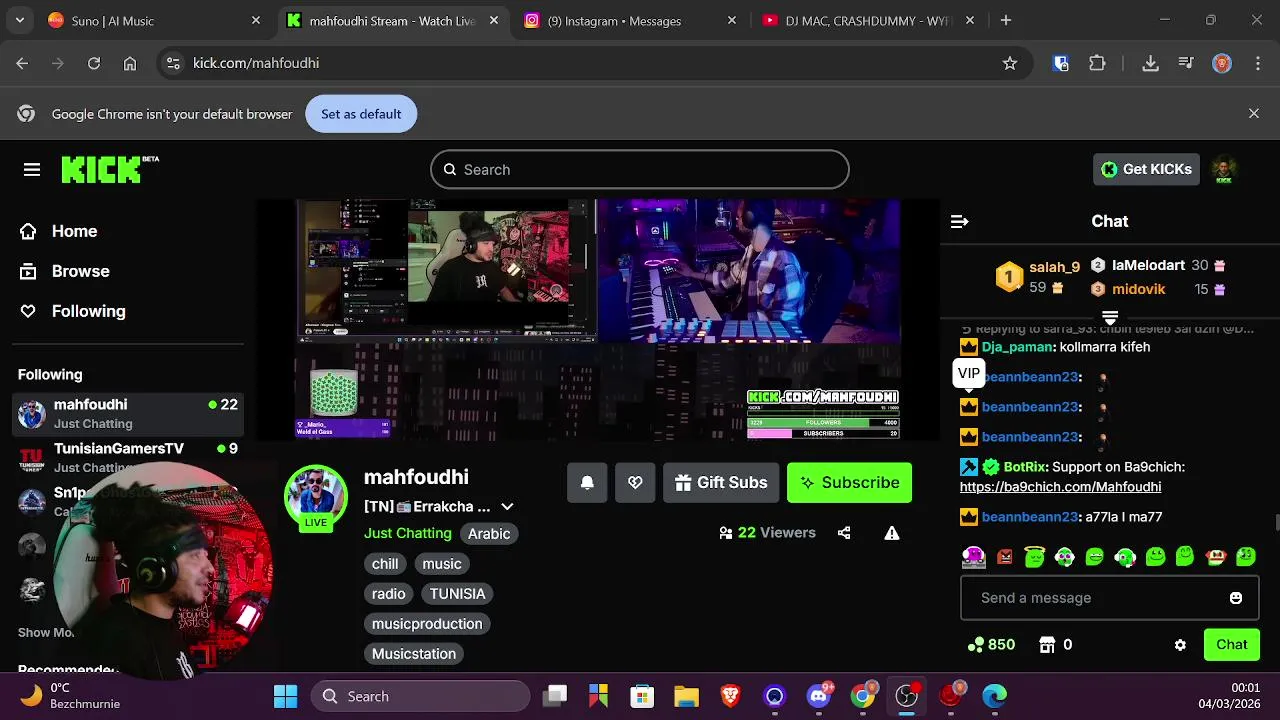This screenshot has width=1280, height=720.
Task: Open Chrome tab search dropdown
Action: click(x=19, y=20)
